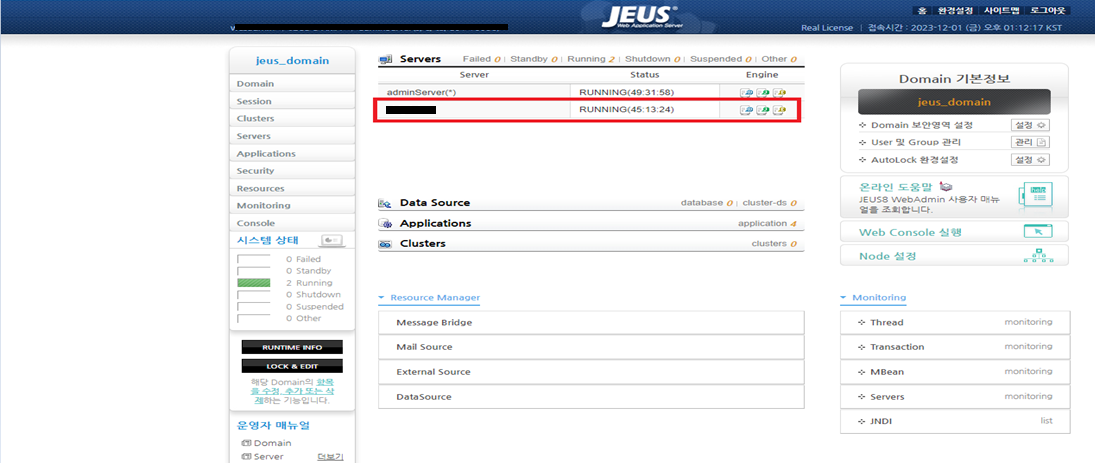Screen dimensions: 1095x473
Task: Click the Data Source heading
Action: 435,203
